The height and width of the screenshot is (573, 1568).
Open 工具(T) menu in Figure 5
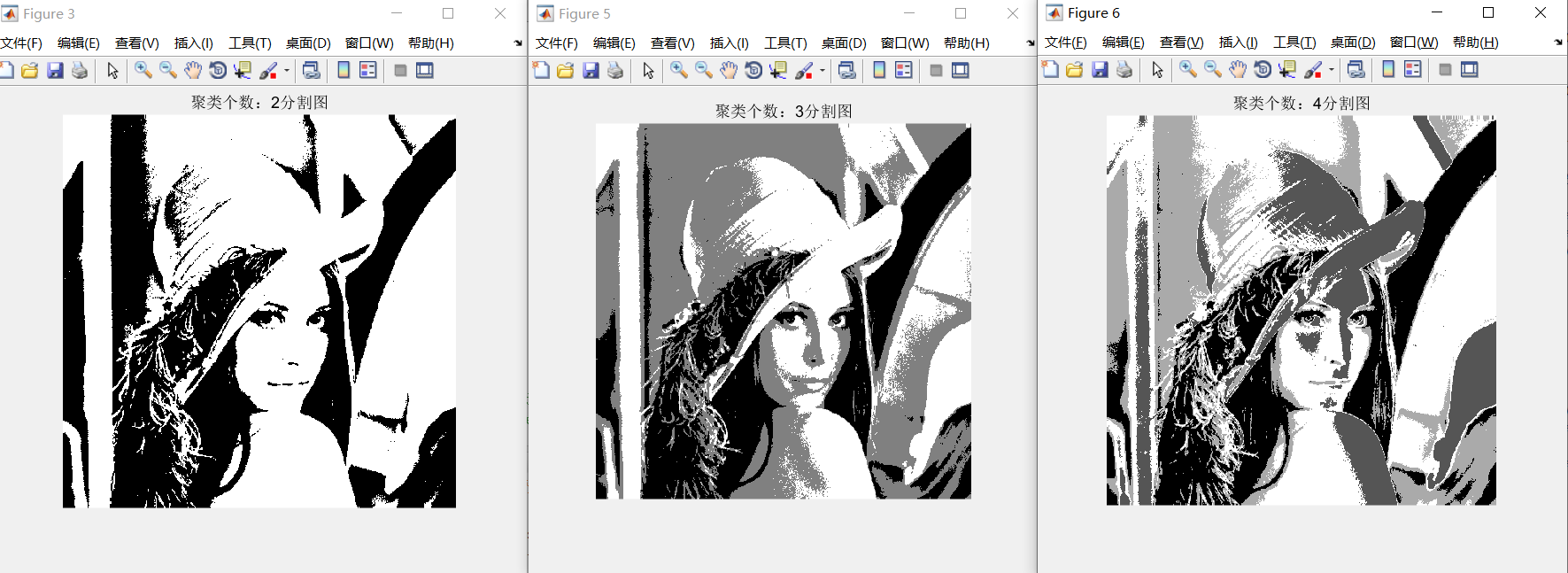point(786,43)
